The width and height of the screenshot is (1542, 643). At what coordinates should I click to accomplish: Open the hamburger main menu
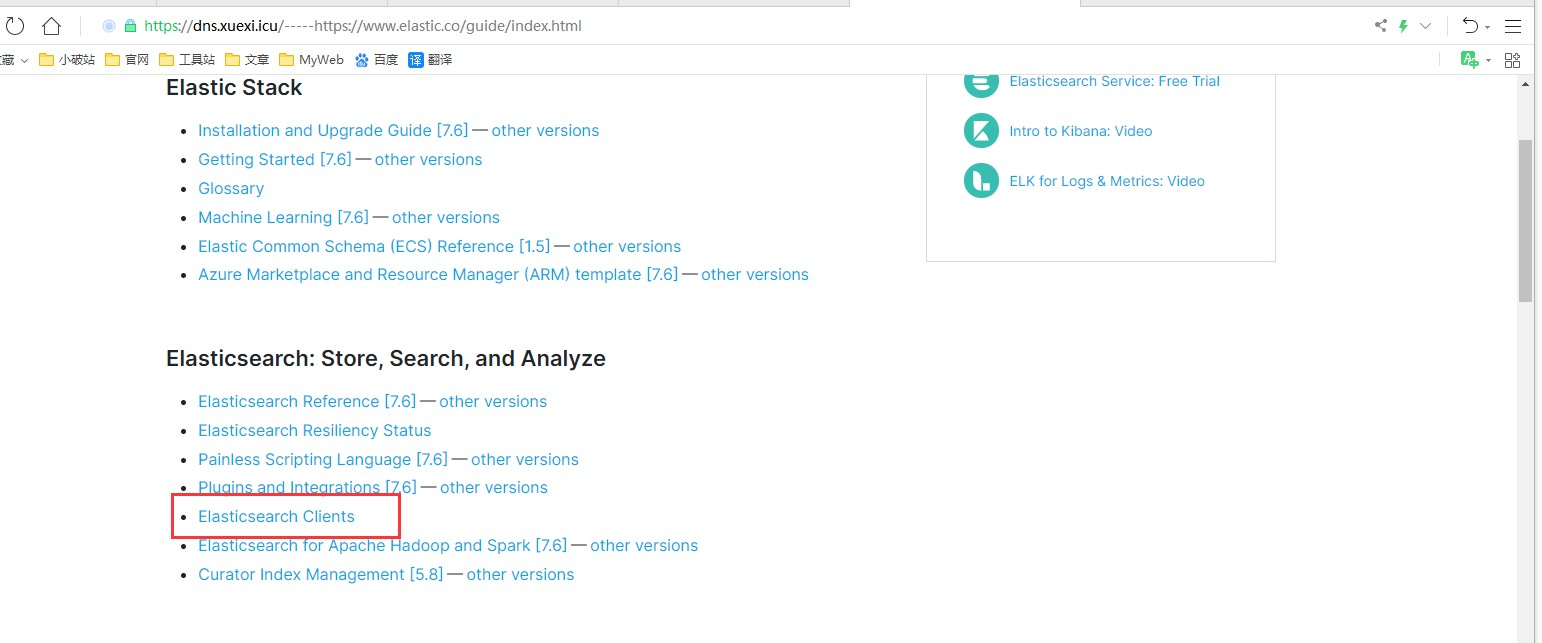click(1513, 26)
